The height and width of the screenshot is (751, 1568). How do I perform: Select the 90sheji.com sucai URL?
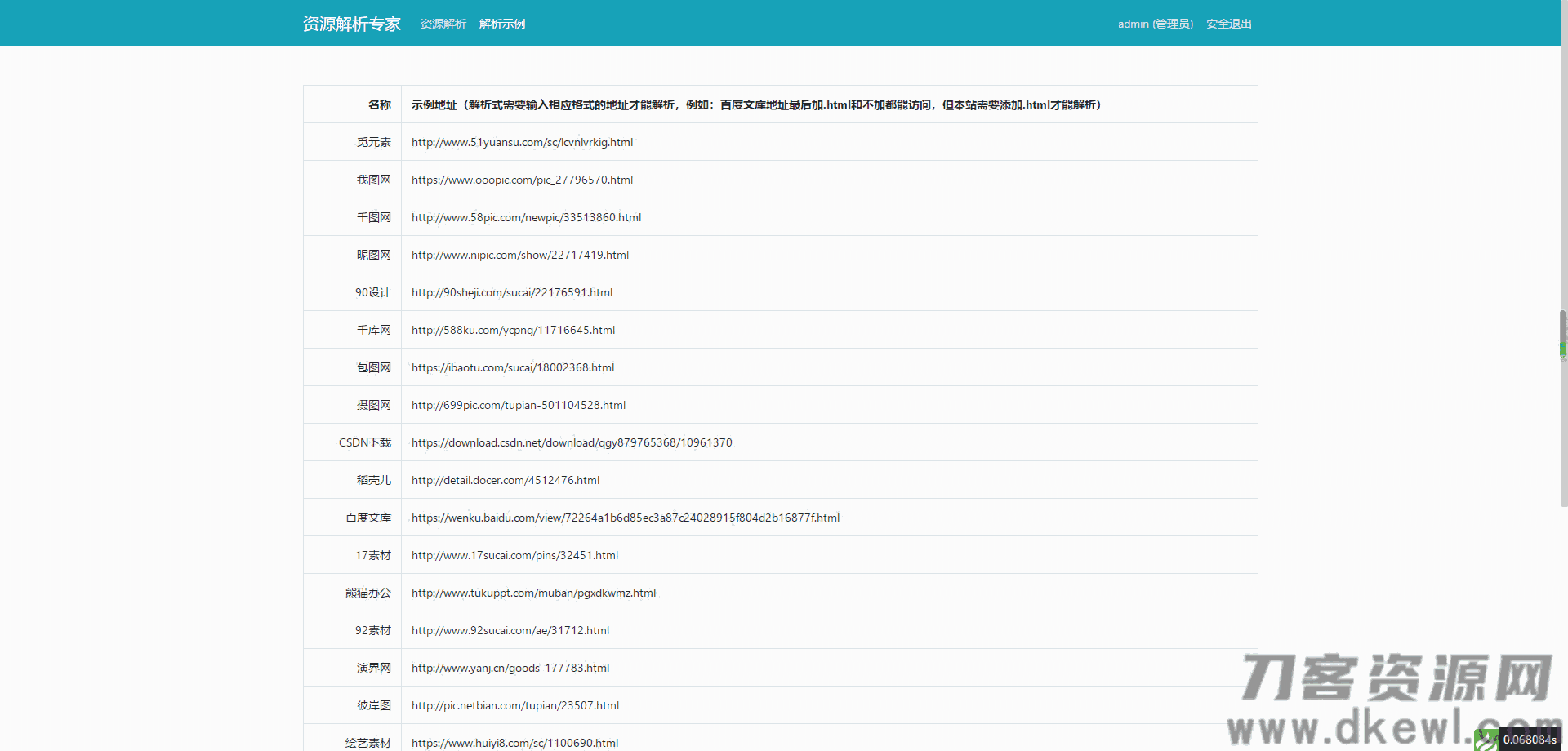pos(512,292)
